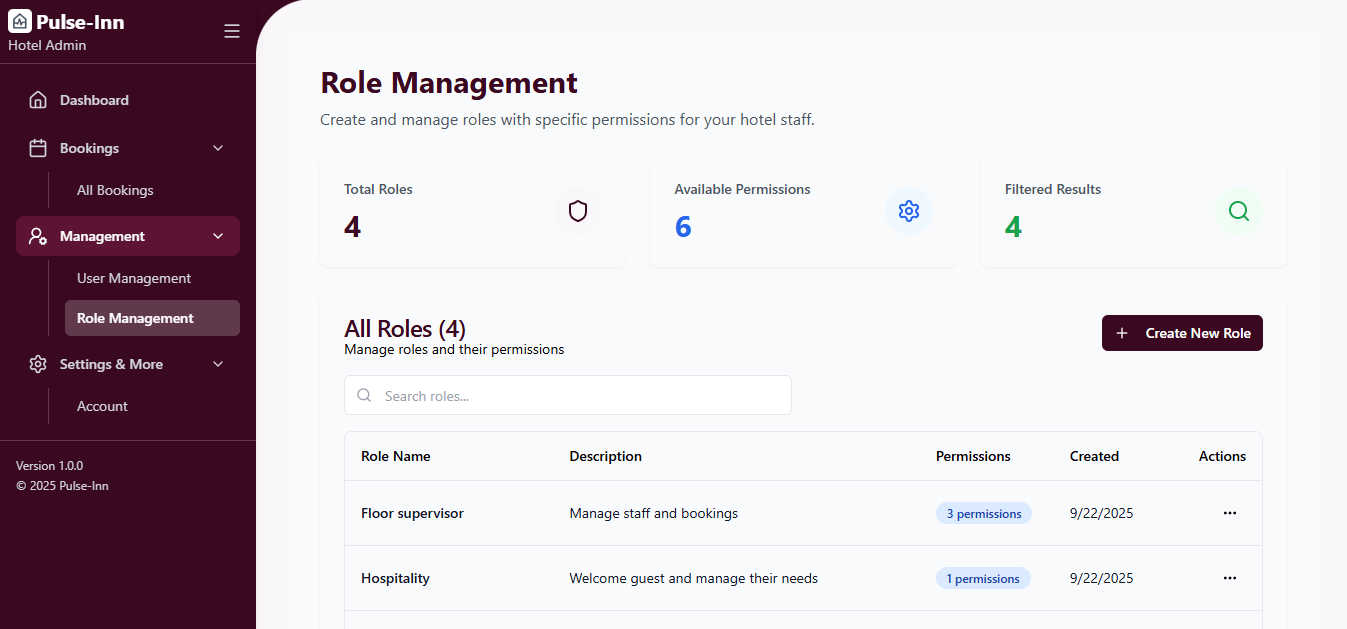Screen dimensions: 1347x629
Task: Open actions menu for Floor supervisor role
Action: 1229,513
